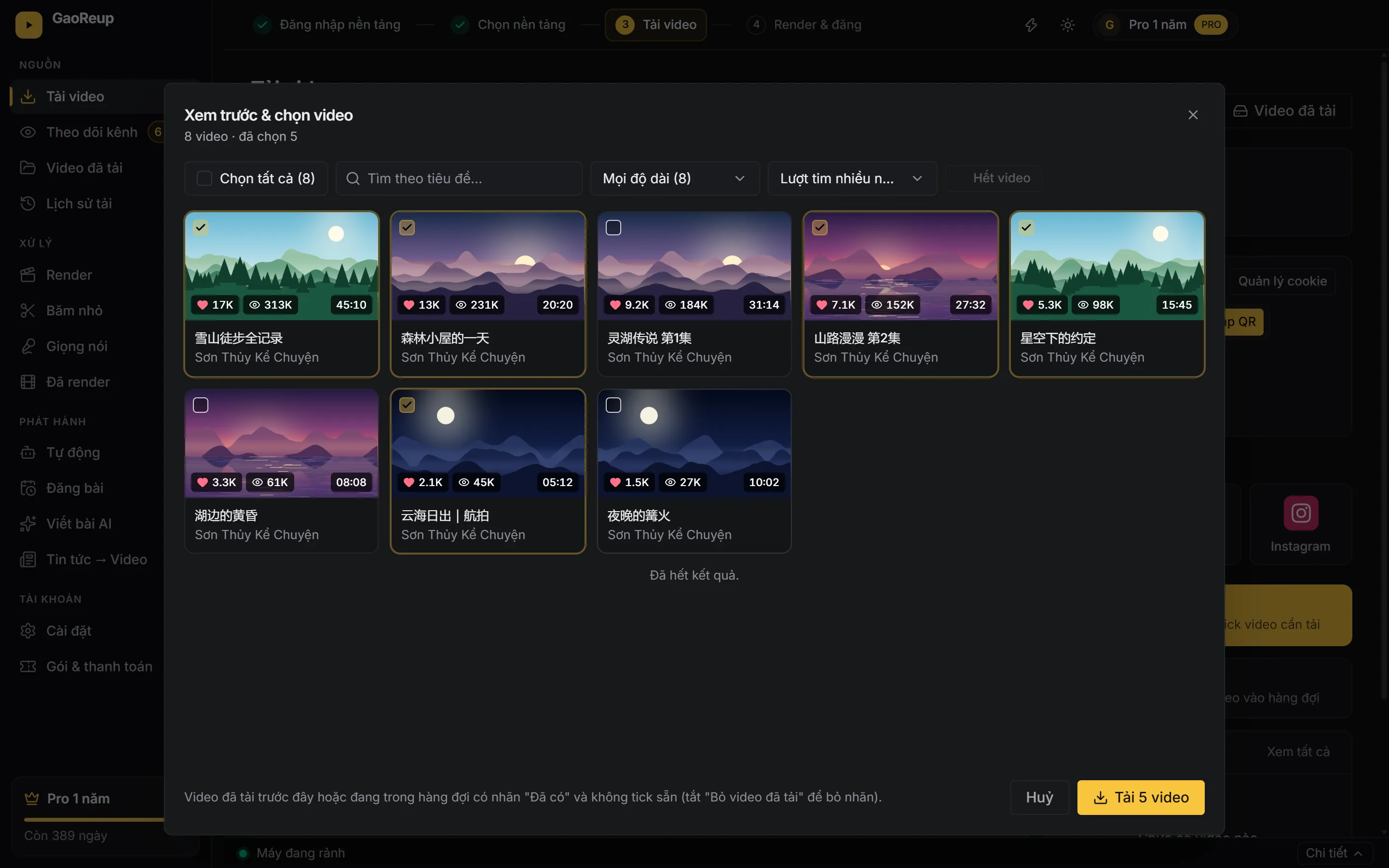Screen dimensions: 1389x868
Task: Click the Tải 5 video button
Action: point(1141,798)
